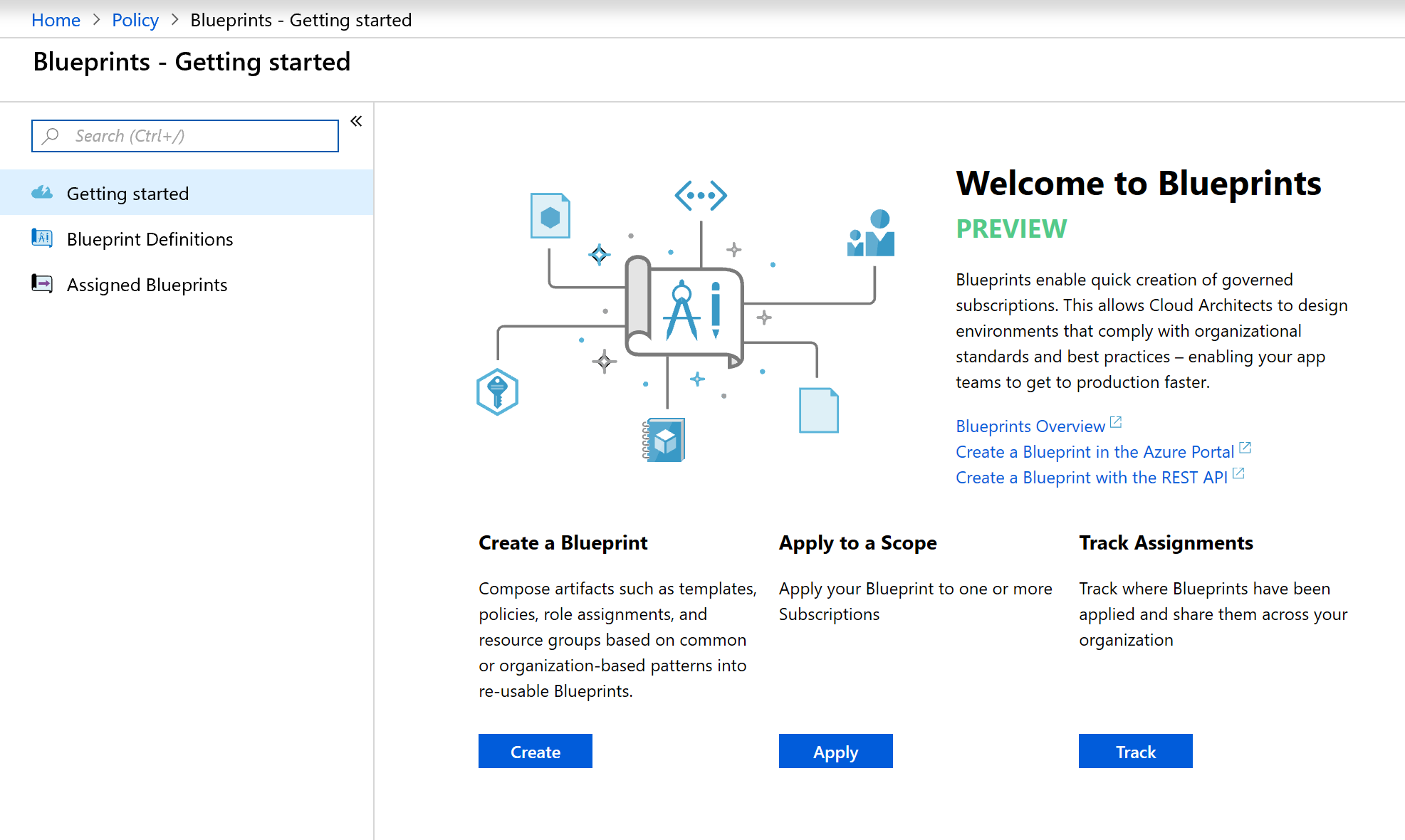Open Create a Blueprint in the Azure Portal link

point(1095,451)
